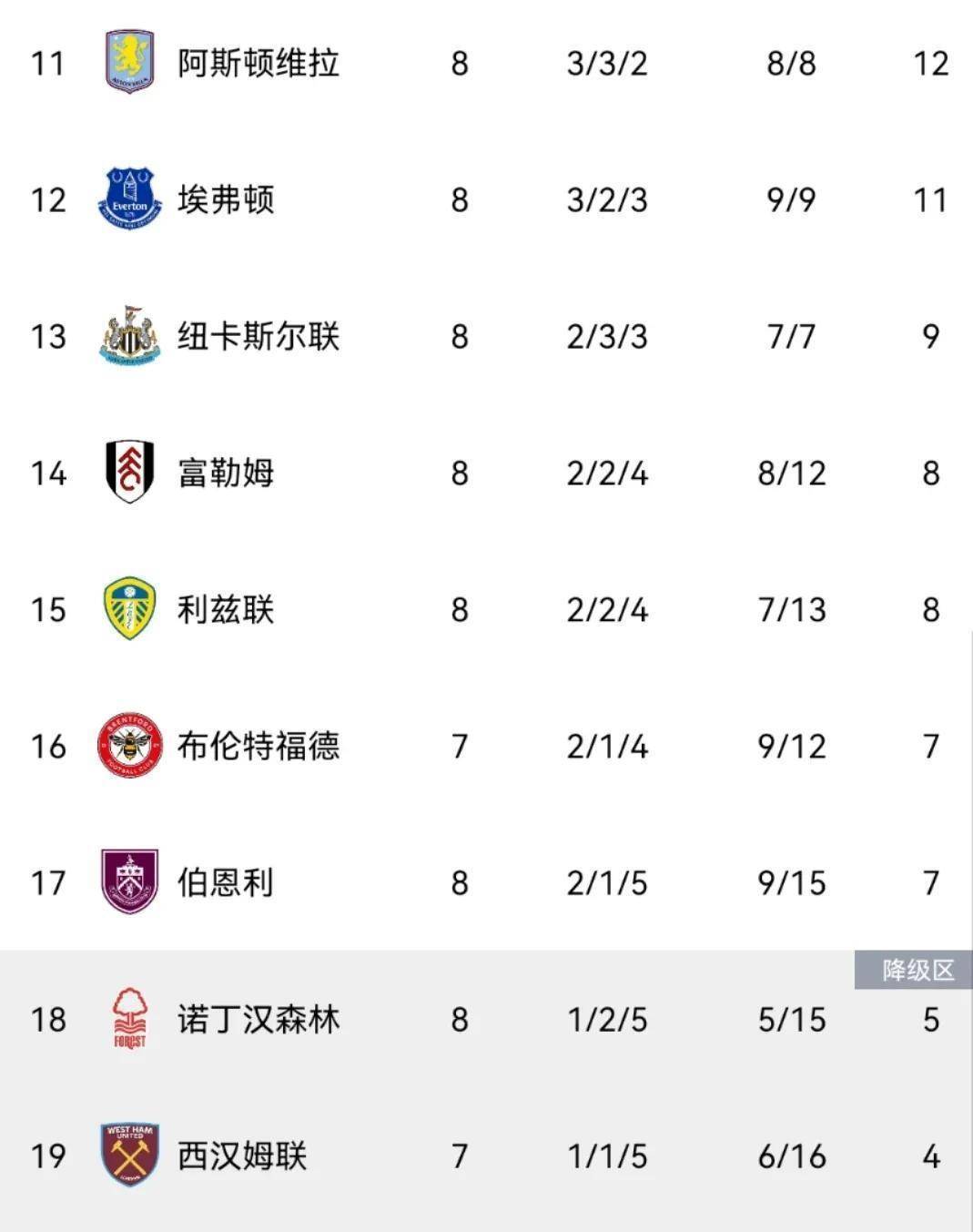Tap the 富勒姆 team name

pos(226,473)
